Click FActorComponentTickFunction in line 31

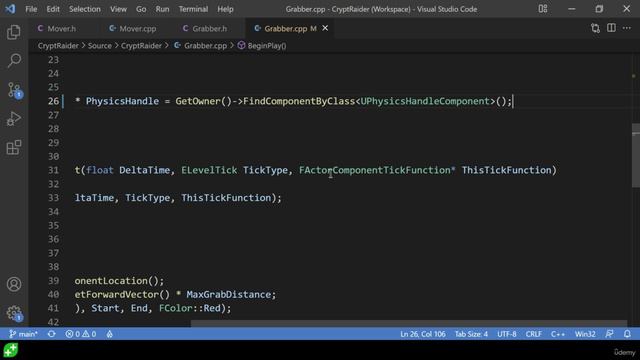pyautogui.click(x=374, y=170)
